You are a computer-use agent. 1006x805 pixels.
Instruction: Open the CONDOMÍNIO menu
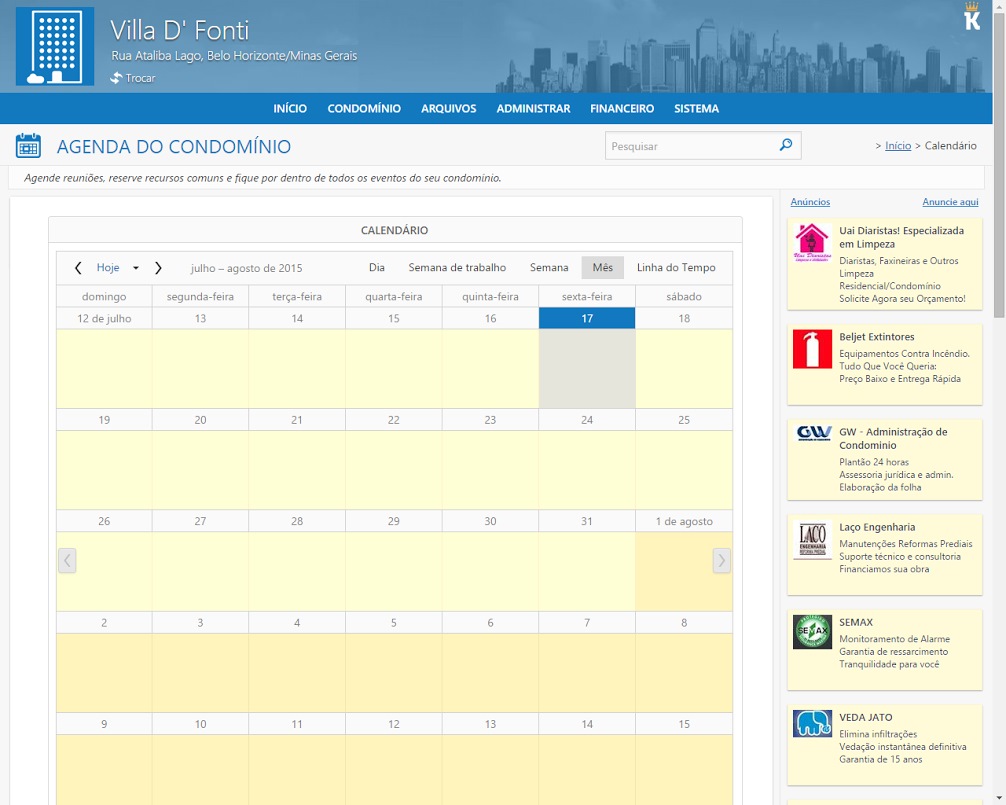[x=364, y=109]
